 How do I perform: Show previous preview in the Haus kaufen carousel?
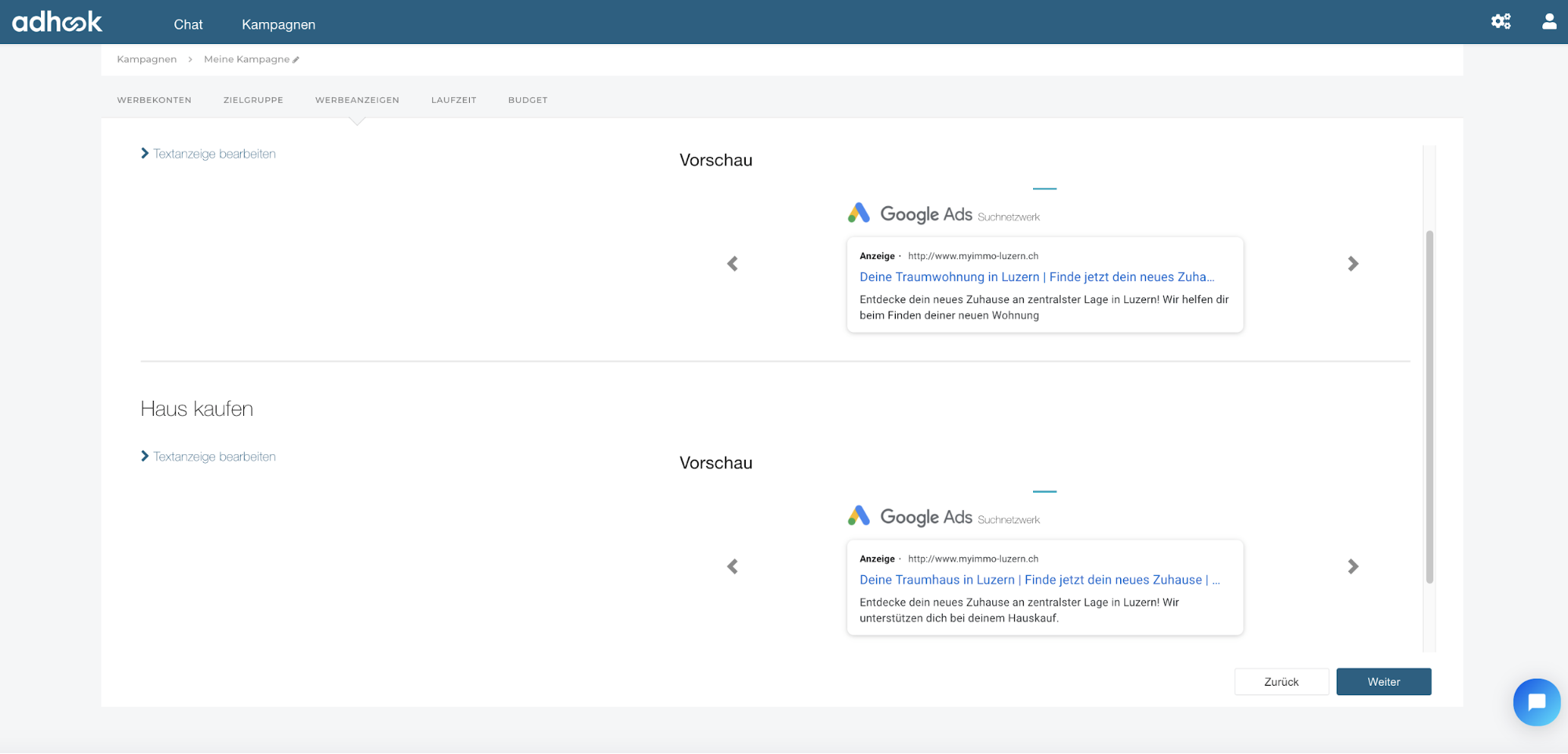[x=733, y=566]
